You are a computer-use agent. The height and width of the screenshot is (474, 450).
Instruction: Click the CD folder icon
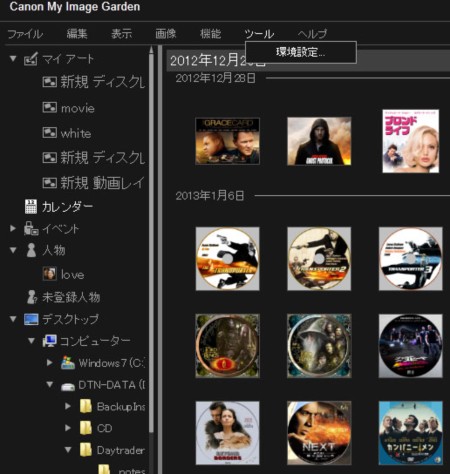coord(86,428)
